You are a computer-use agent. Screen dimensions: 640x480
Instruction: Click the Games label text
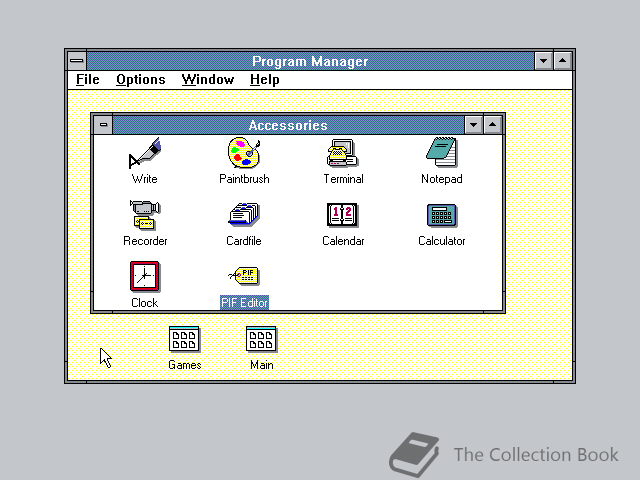pyautogui.click(x=184, y=365)
